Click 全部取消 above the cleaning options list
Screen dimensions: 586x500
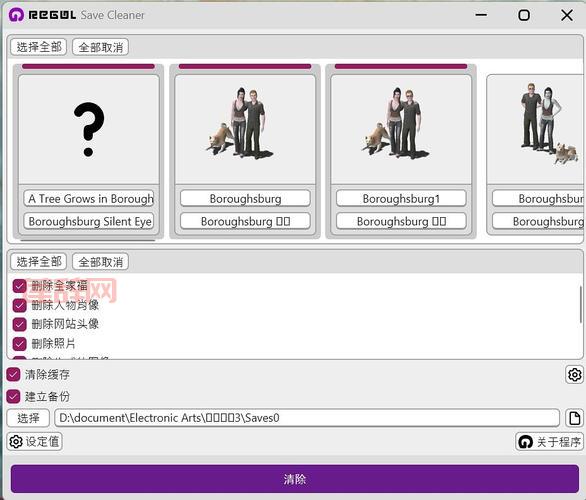tap(101, 262)
